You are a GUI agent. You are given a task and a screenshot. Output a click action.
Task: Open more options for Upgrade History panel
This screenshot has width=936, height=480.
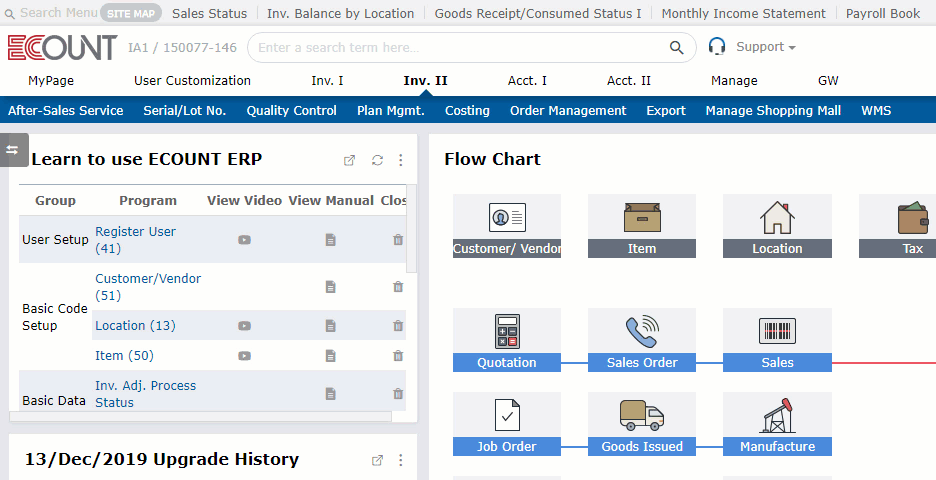[x=401, y=461]
